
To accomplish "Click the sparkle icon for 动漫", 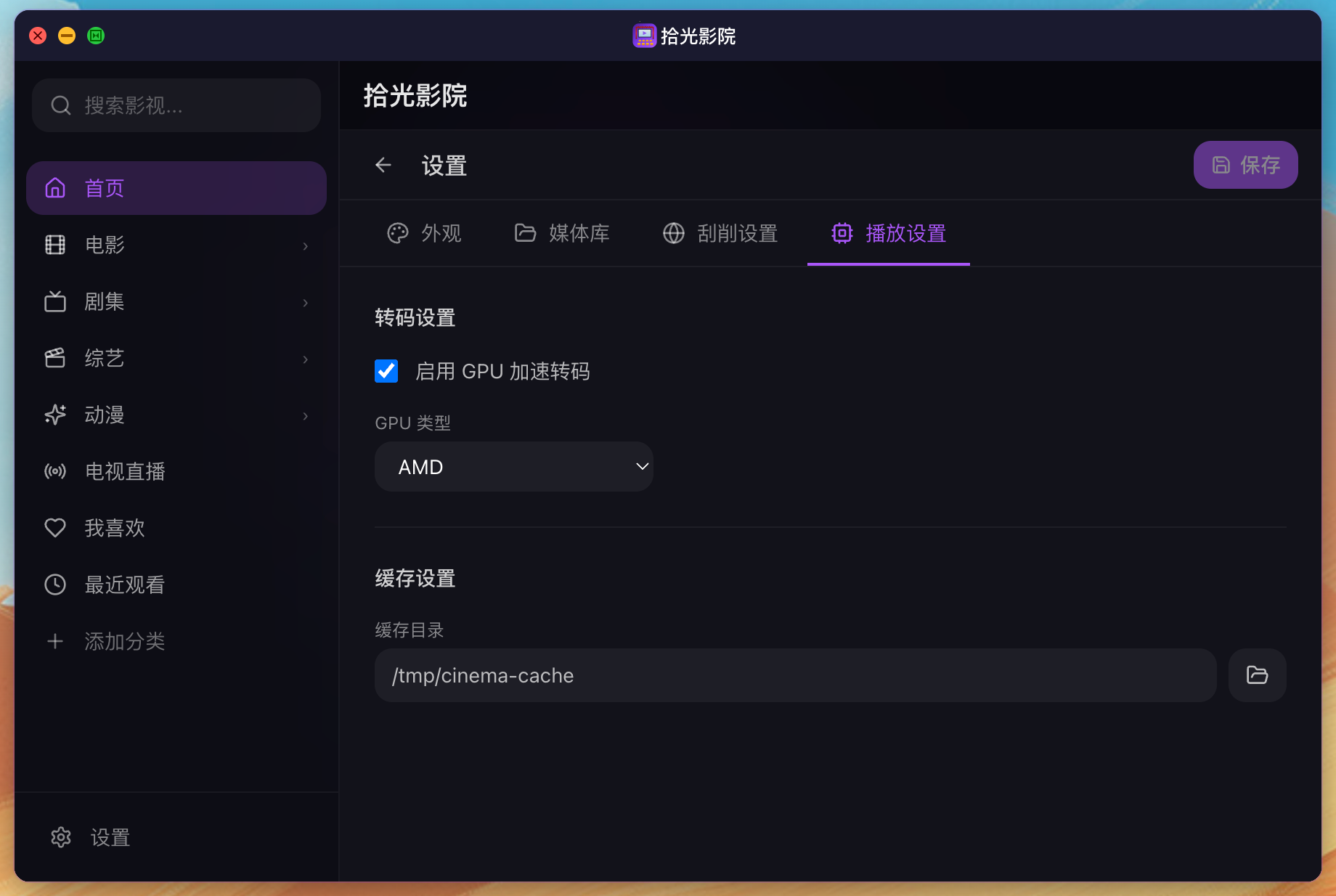I will click(55, 415).
